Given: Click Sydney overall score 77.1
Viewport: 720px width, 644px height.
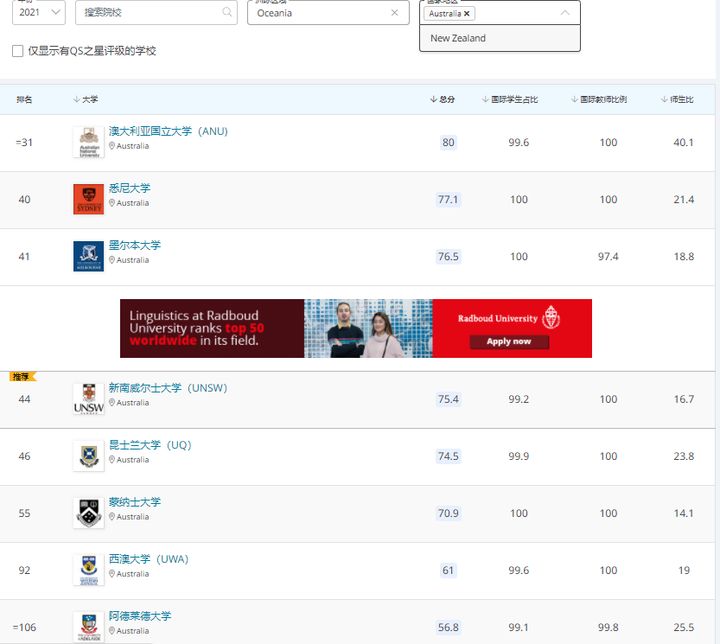Looking at the screenshot, I should [448, 199].
